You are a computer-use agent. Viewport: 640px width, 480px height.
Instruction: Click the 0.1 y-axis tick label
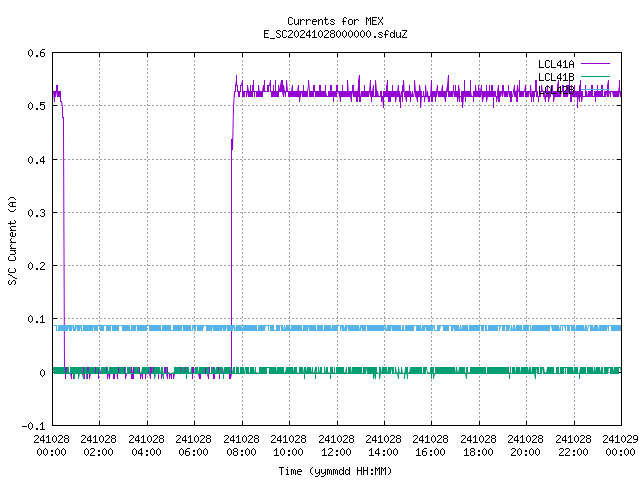(36, 319)
